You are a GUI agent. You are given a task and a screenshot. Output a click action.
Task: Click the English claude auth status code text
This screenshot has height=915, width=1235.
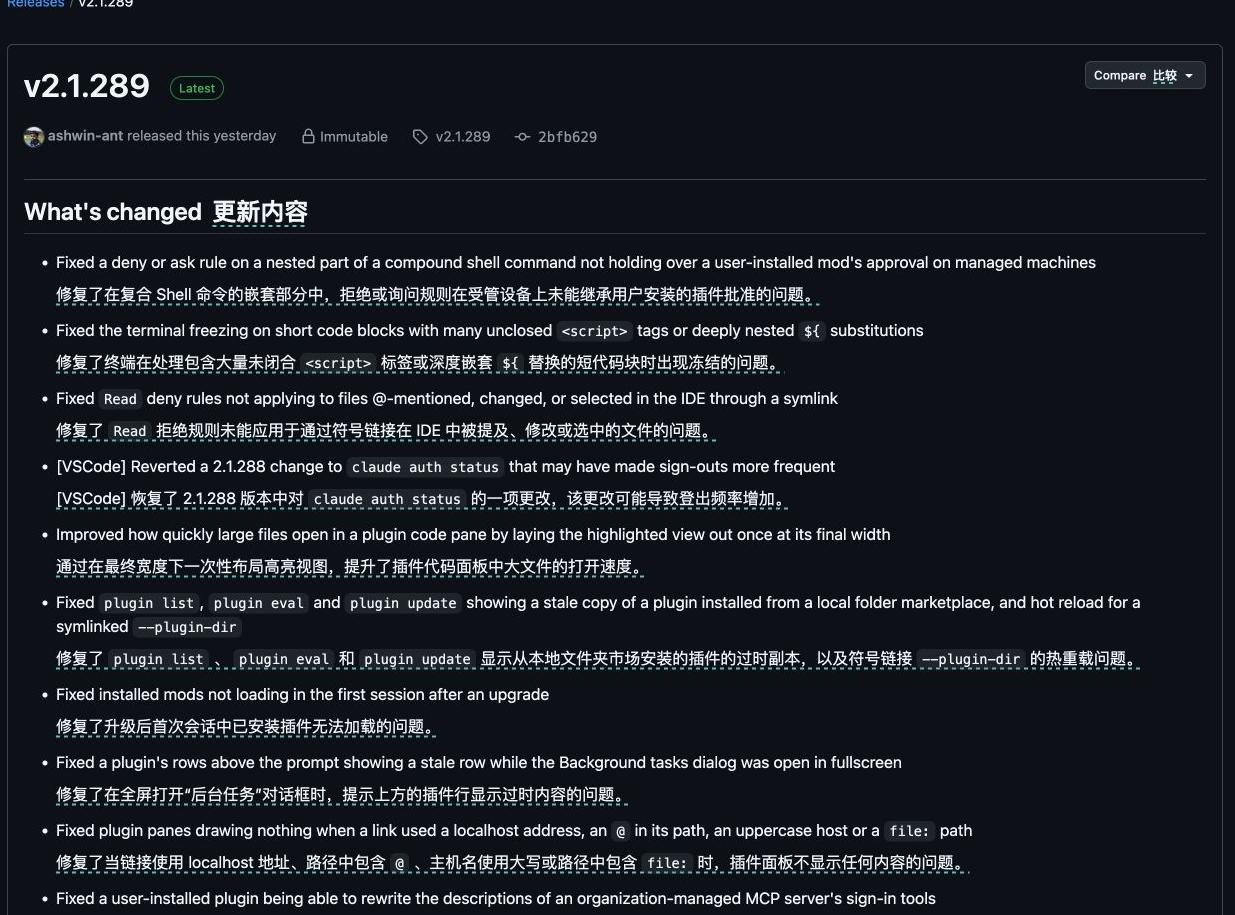pos(425,467)
